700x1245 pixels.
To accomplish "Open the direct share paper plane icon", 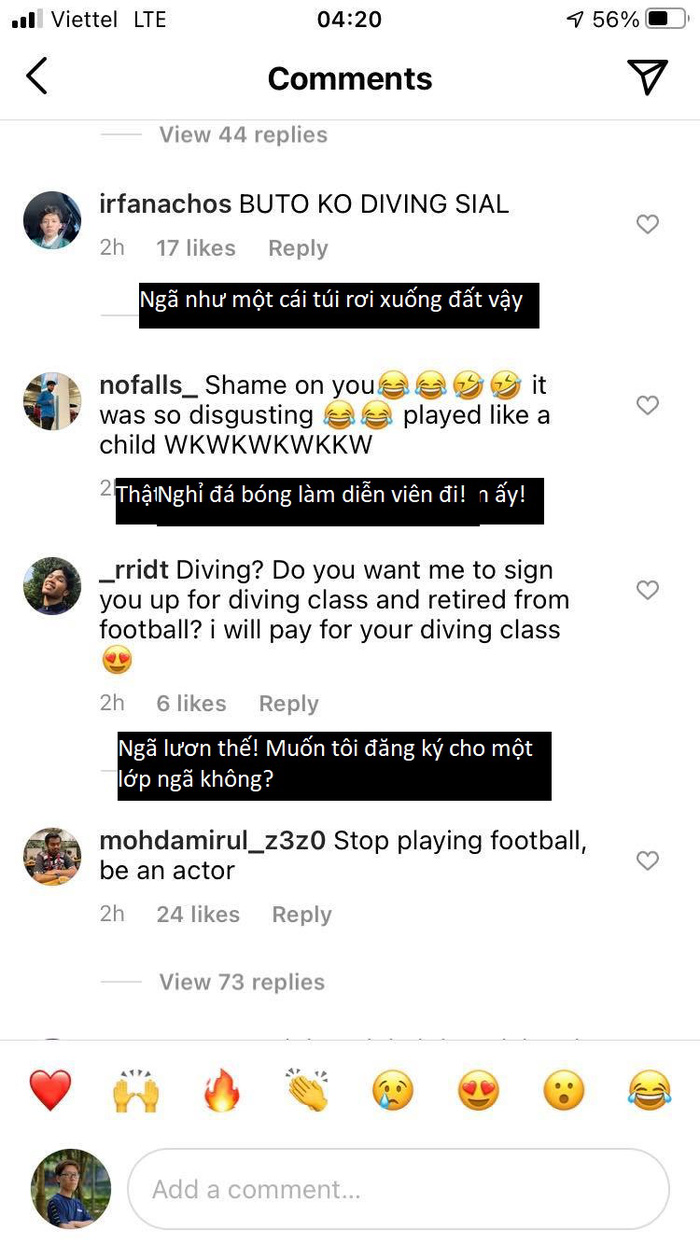I will click(x=647, y=77).
